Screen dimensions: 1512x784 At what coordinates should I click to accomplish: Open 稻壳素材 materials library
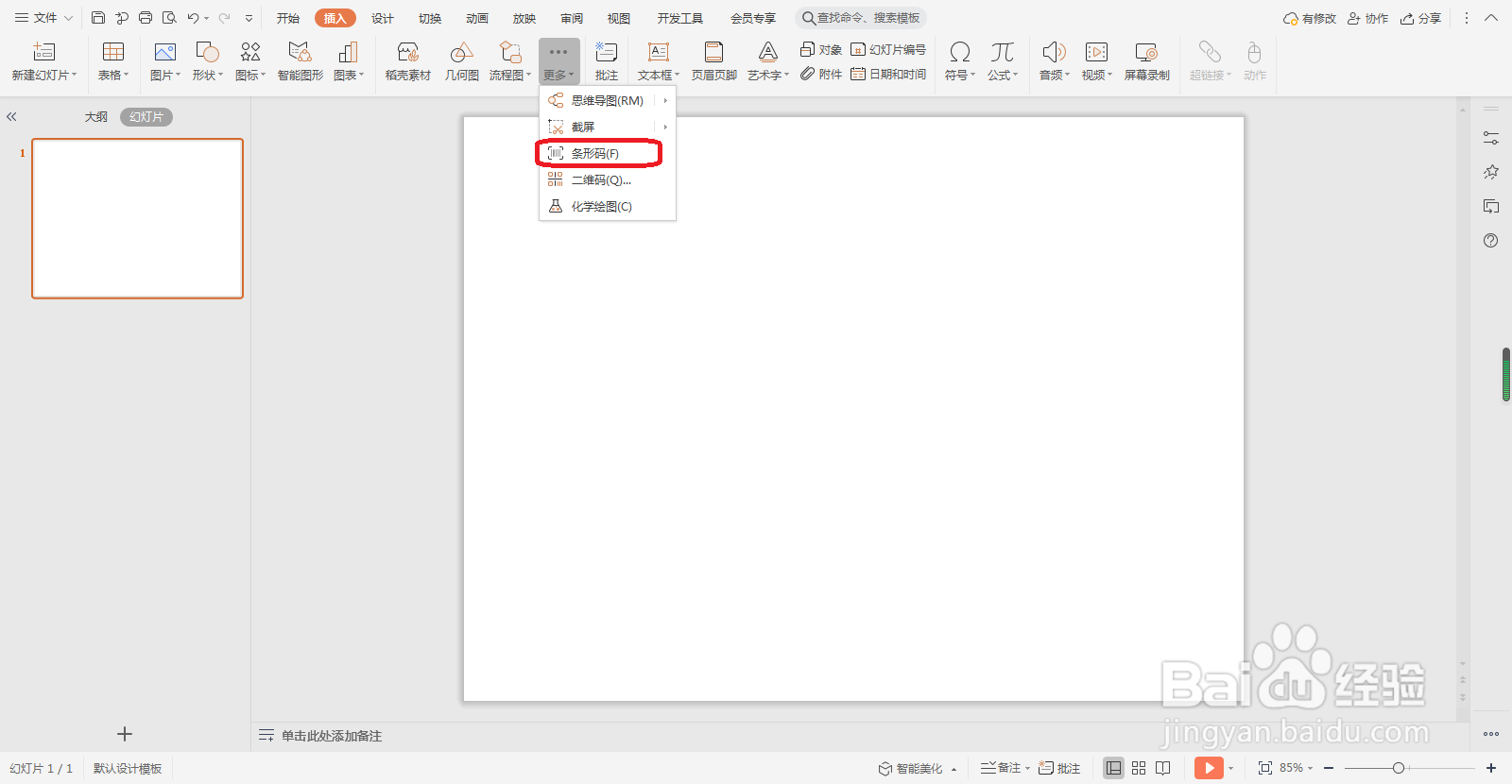(408, 61)
